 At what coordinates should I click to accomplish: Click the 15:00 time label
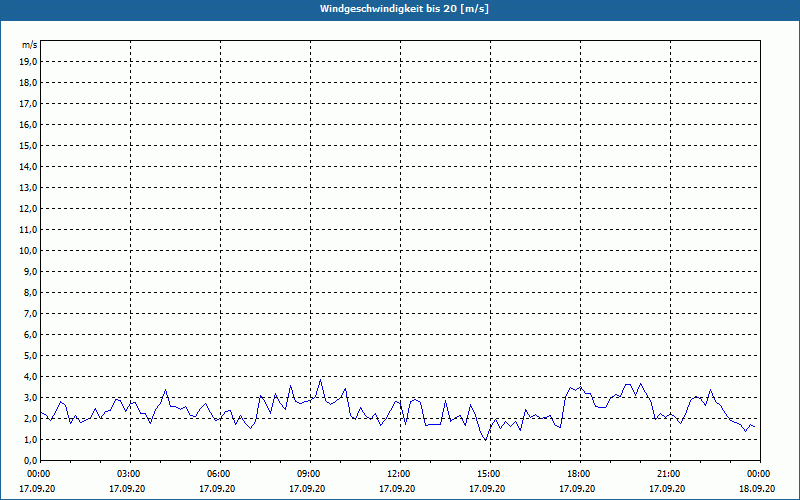pyautogui.click(x=489, y=473)
